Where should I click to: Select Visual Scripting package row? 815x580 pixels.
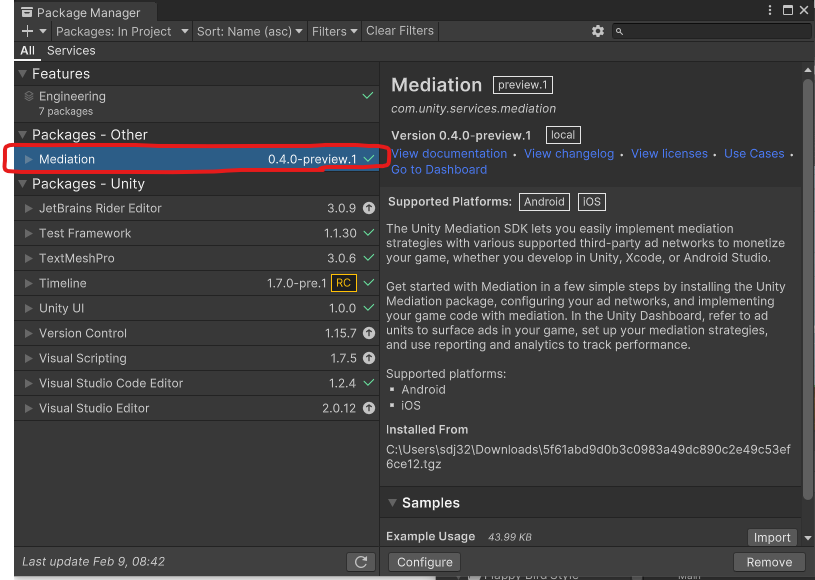tap(197, 358)
